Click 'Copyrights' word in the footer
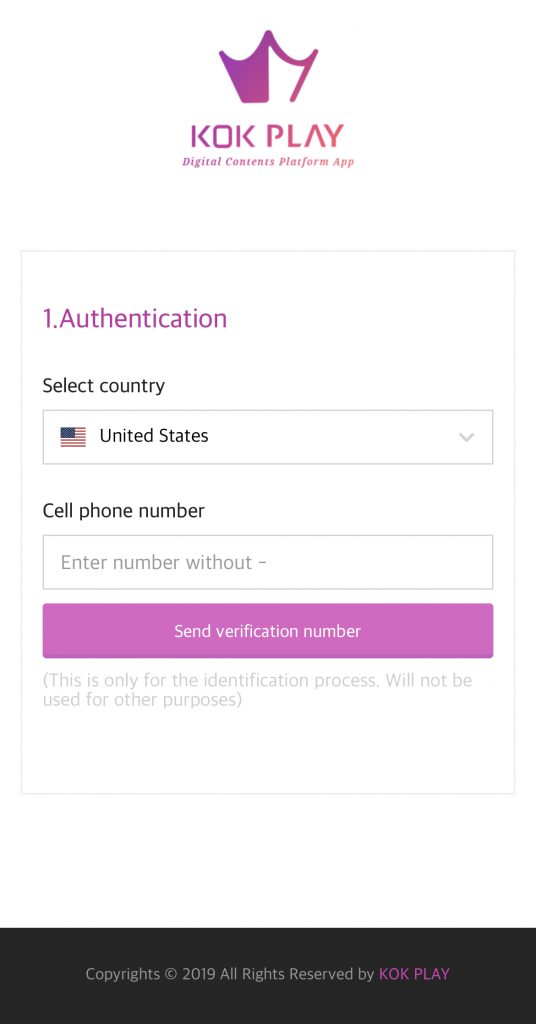 (123, 974)
